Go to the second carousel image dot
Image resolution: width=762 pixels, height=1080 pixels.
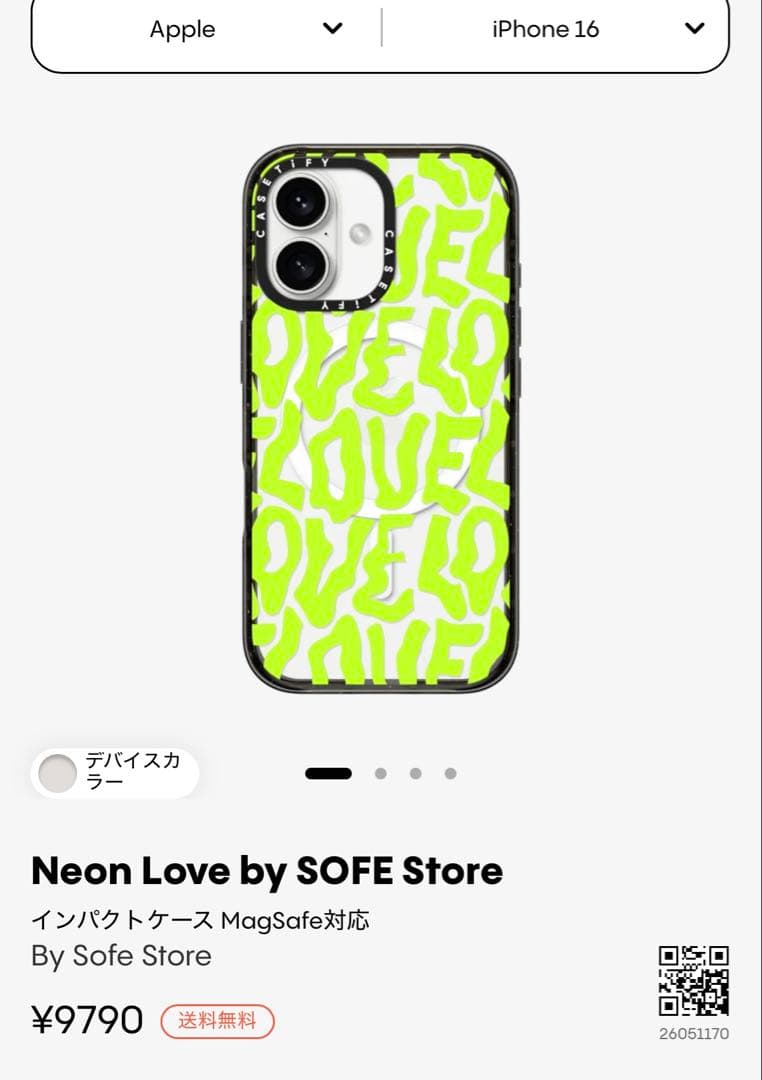coord(380,773)
